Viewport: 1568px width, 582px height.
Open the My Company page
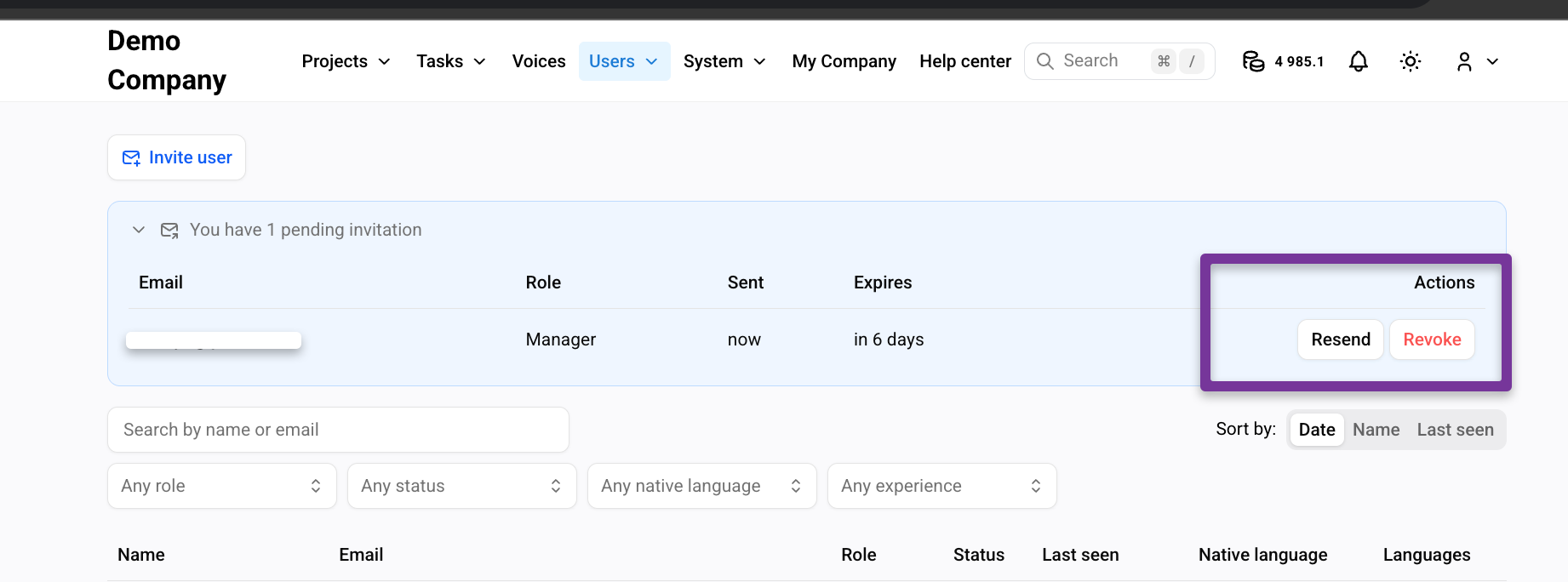tap(844, 61)
